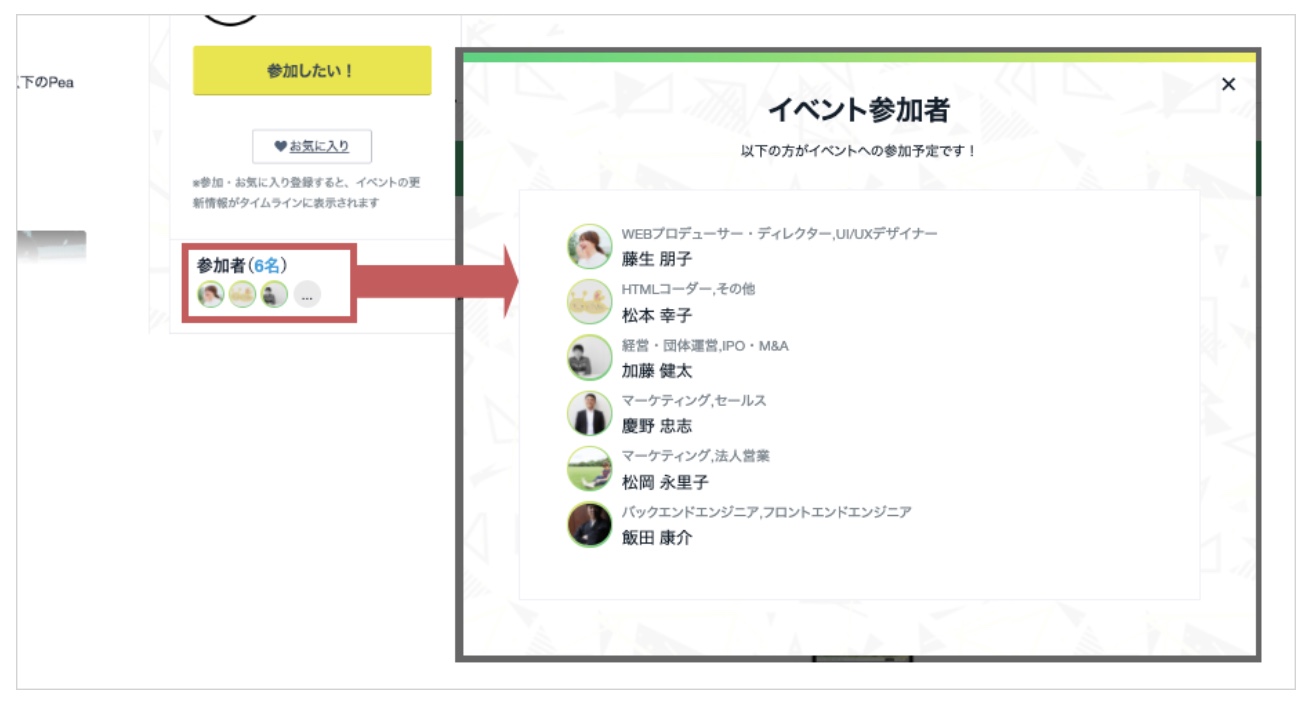
Task: Click 飯田 康介's avatar in the list
Action: click(589, 524)
